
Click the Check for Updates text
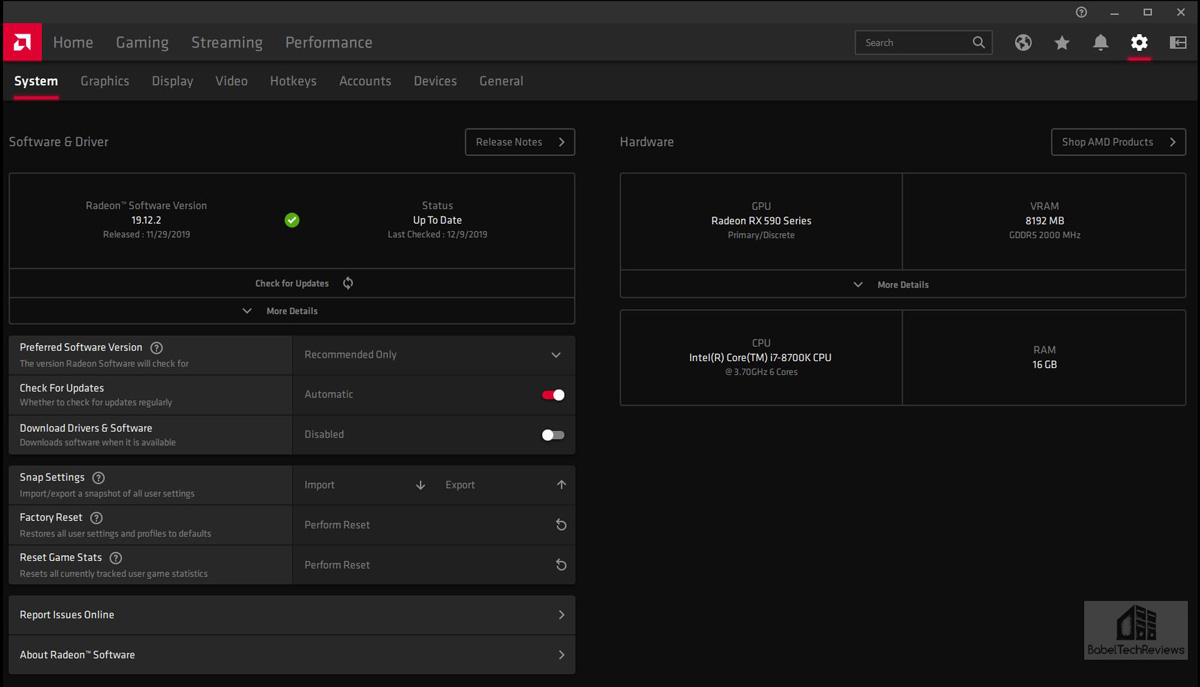[292, 283]
